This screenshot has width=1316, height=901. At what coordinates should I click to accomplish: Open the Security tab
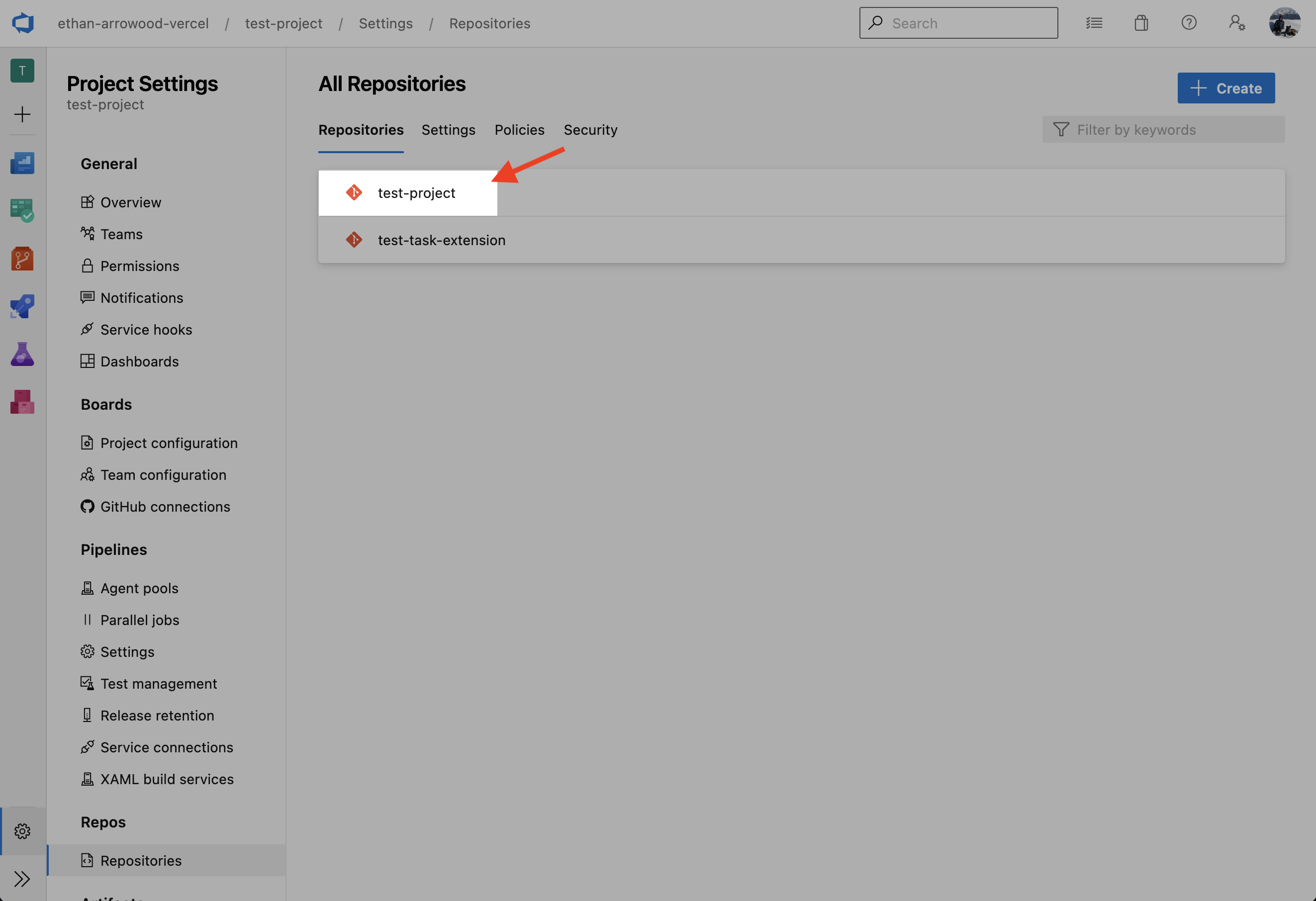590,130
